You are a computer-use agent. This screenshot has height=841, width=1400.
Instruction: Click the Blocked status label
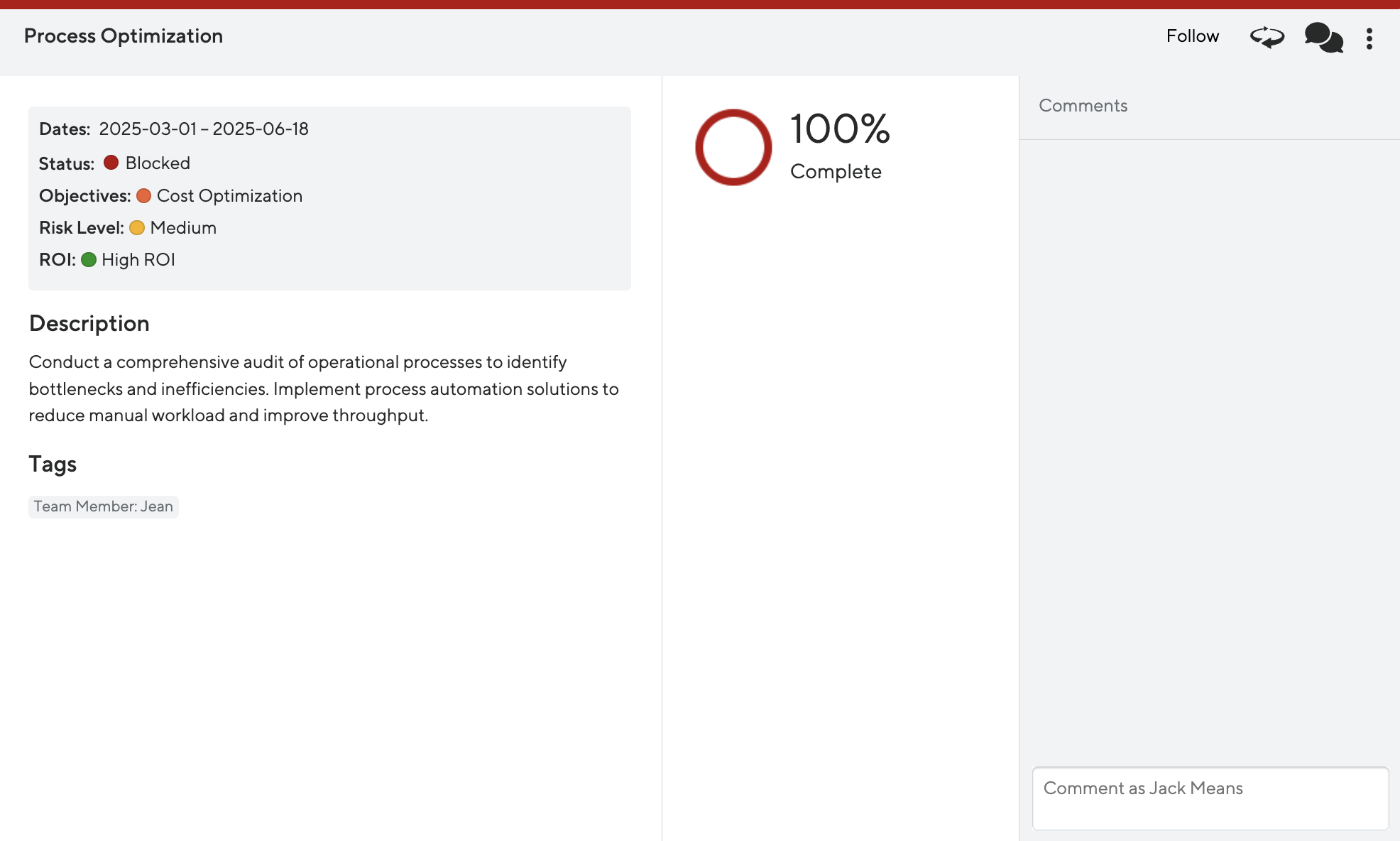coord(158,163)
